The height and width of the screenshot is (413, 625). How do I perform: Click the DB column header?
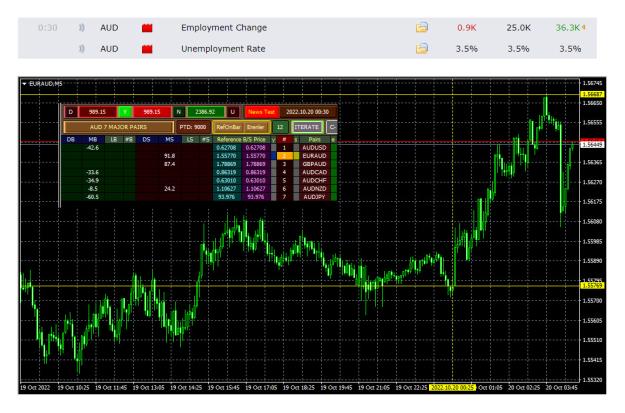[x=71, y=140]
